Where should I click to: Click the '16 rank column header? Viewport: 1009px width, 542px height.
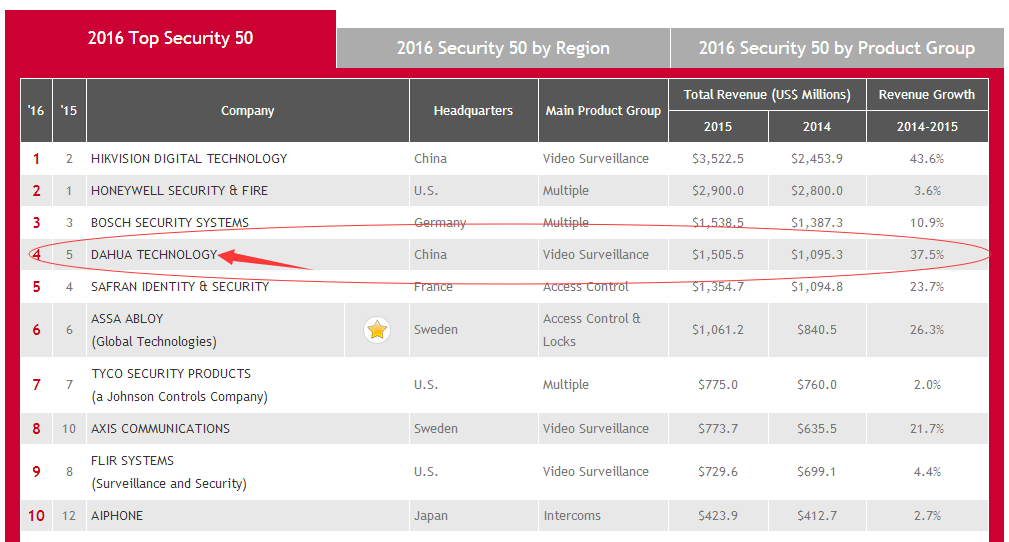coord(36,111)
